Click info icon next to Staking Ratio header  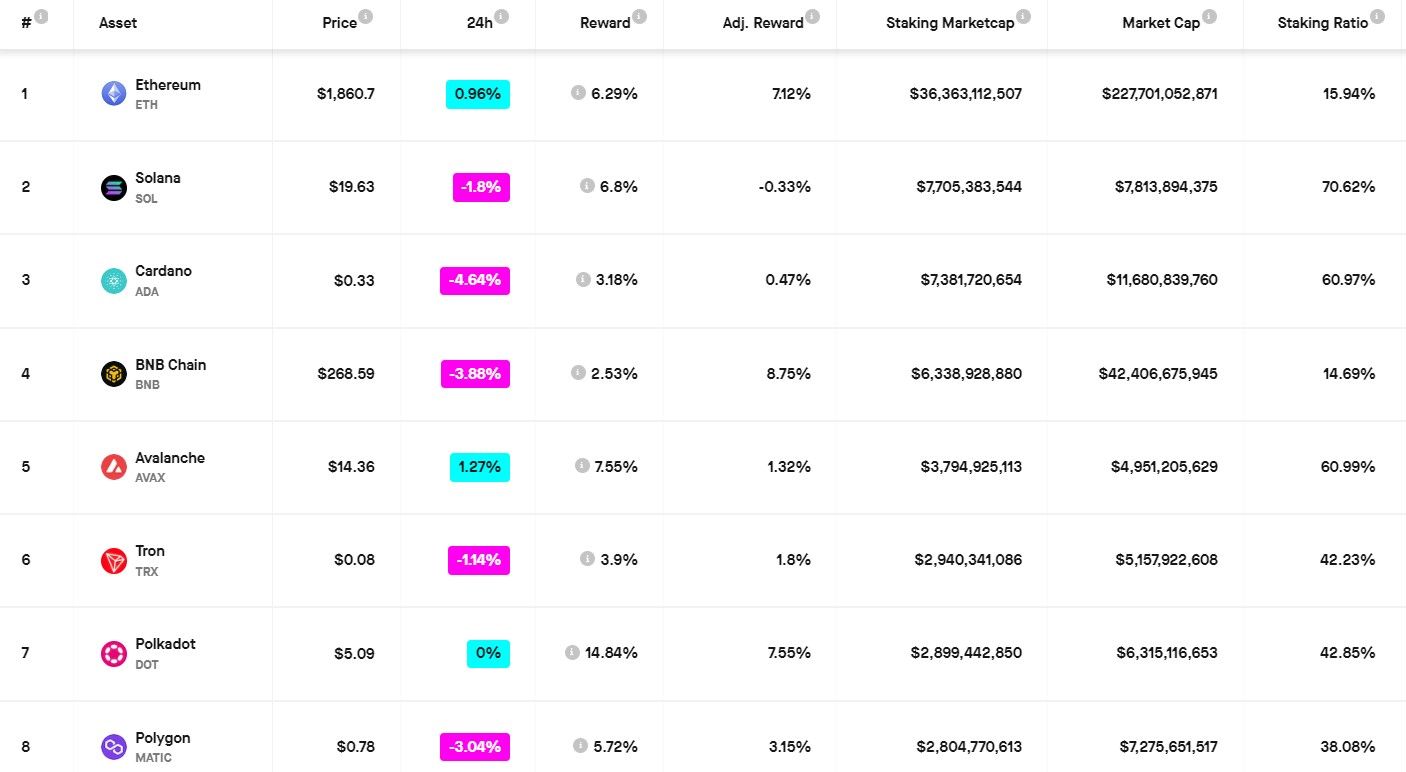click(1378, 16)
